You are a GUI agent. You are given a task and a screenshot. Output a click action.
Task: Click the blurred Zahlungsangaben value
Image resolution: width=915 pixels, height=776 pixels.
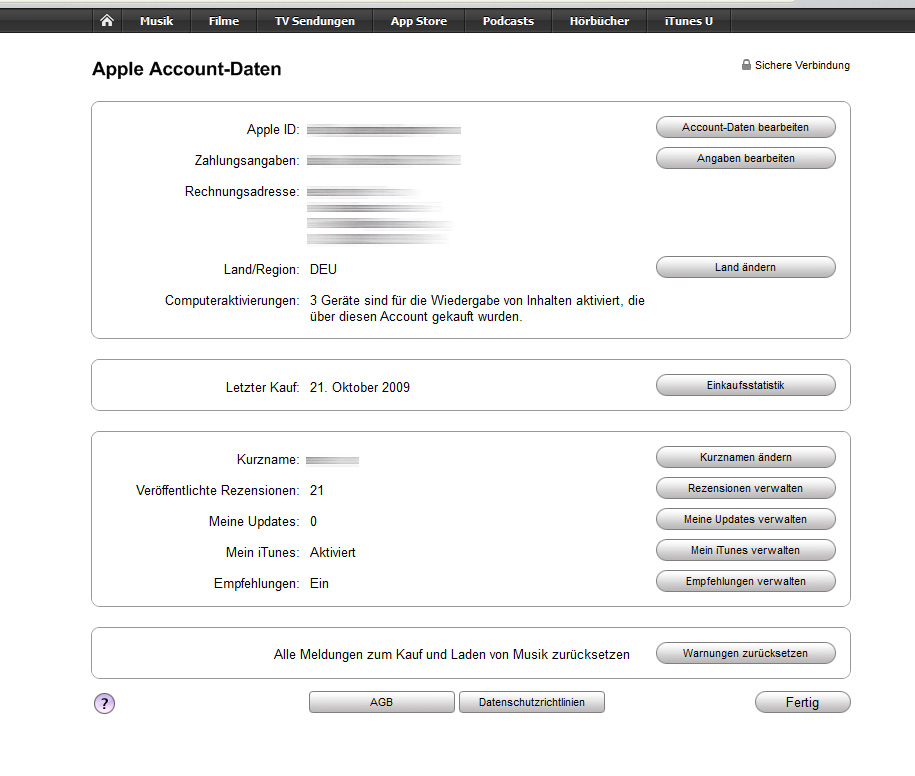(x=384, y=160)
